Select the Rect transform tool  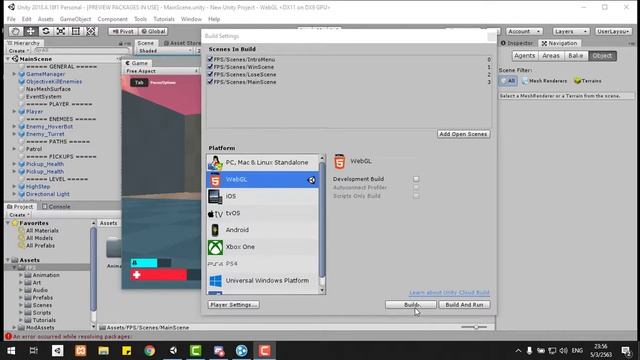76,31
